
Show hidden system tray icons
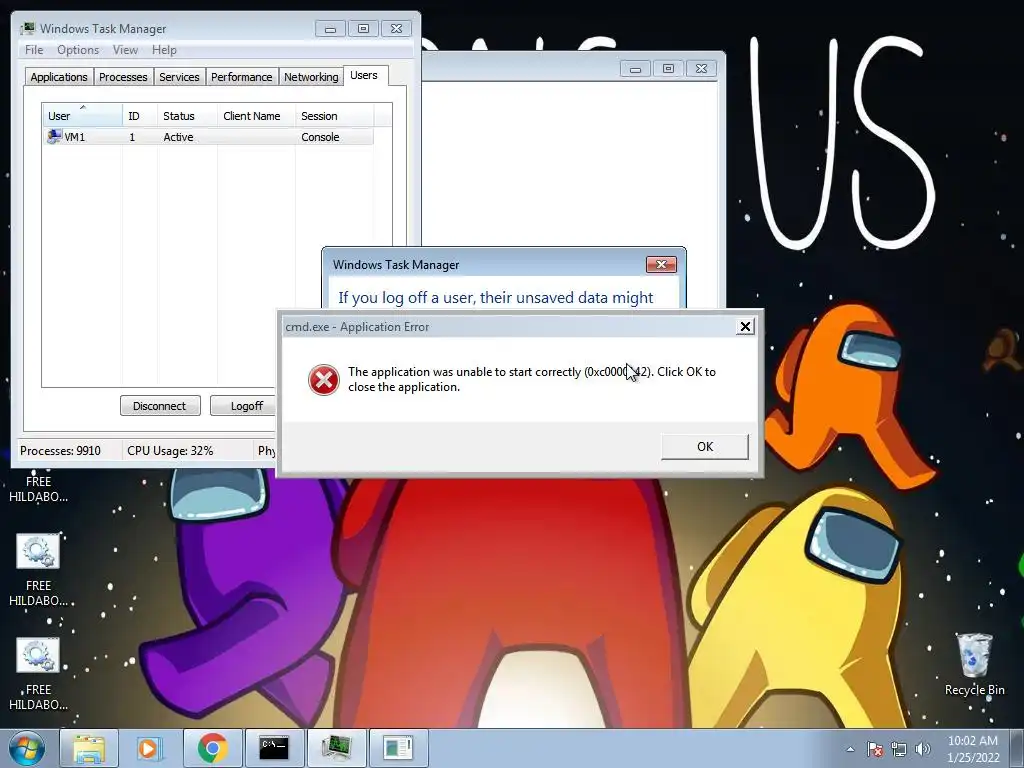pyautogui.click(x=850, y=749)
